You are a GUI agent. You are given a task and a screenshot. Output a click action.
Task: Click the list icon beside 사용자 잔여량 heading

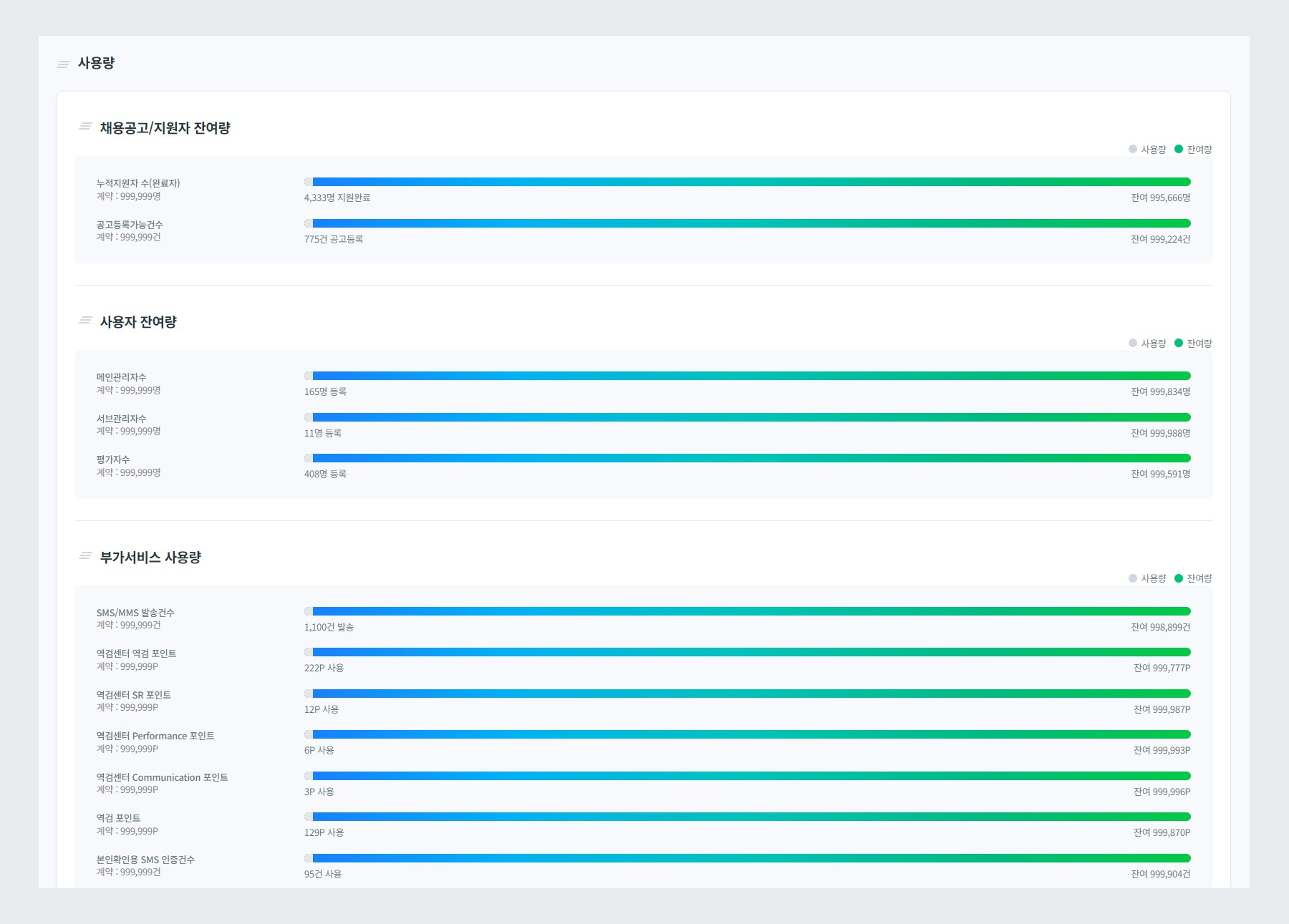(85, 321)
